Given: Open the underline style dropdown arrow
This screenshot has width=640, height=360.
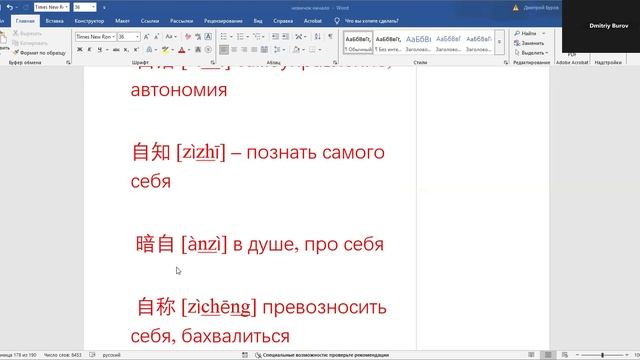Looking at the screenshot, I should (x=107, y=49).
